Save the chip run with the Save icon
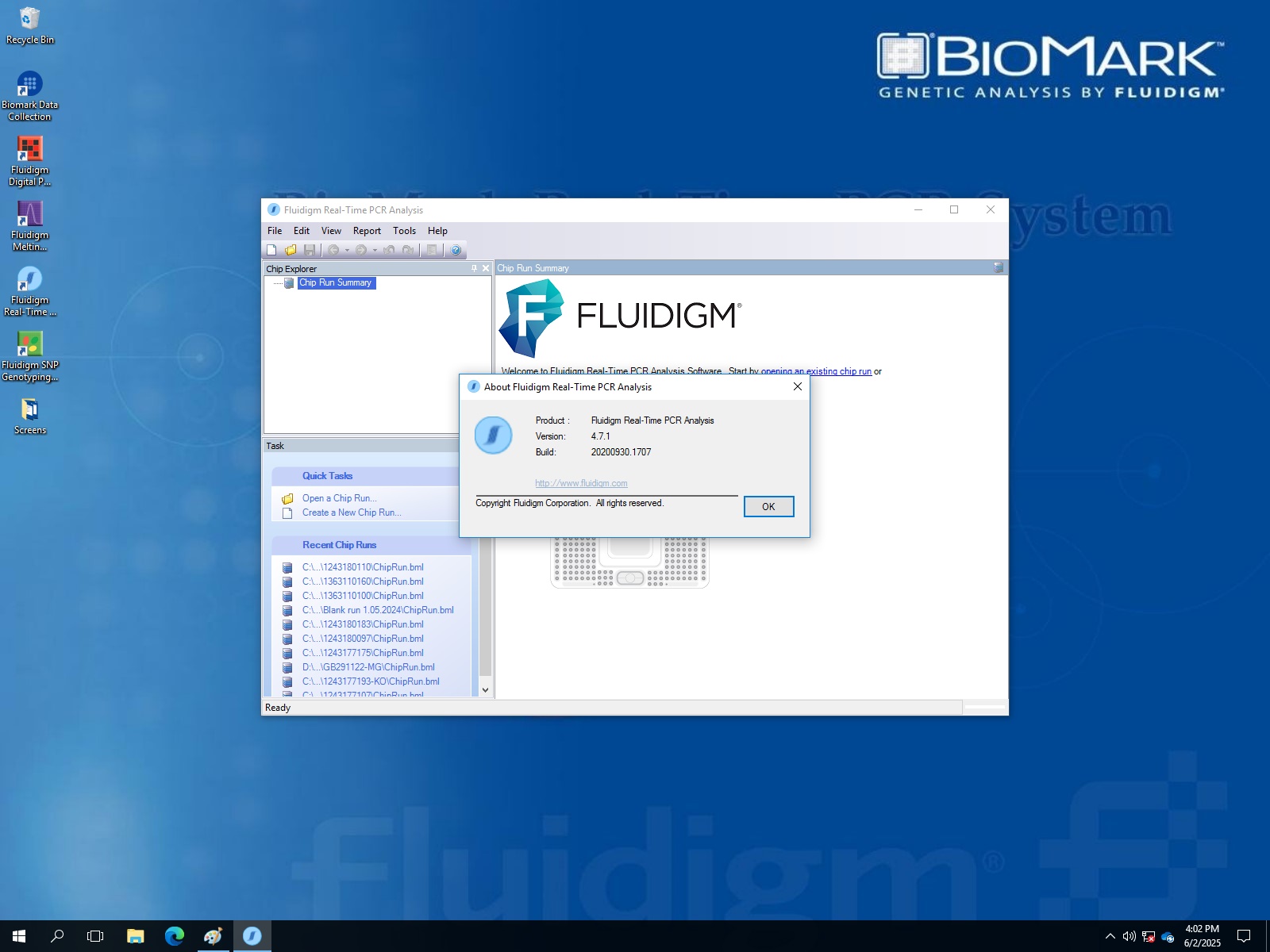 click(310, 250)
